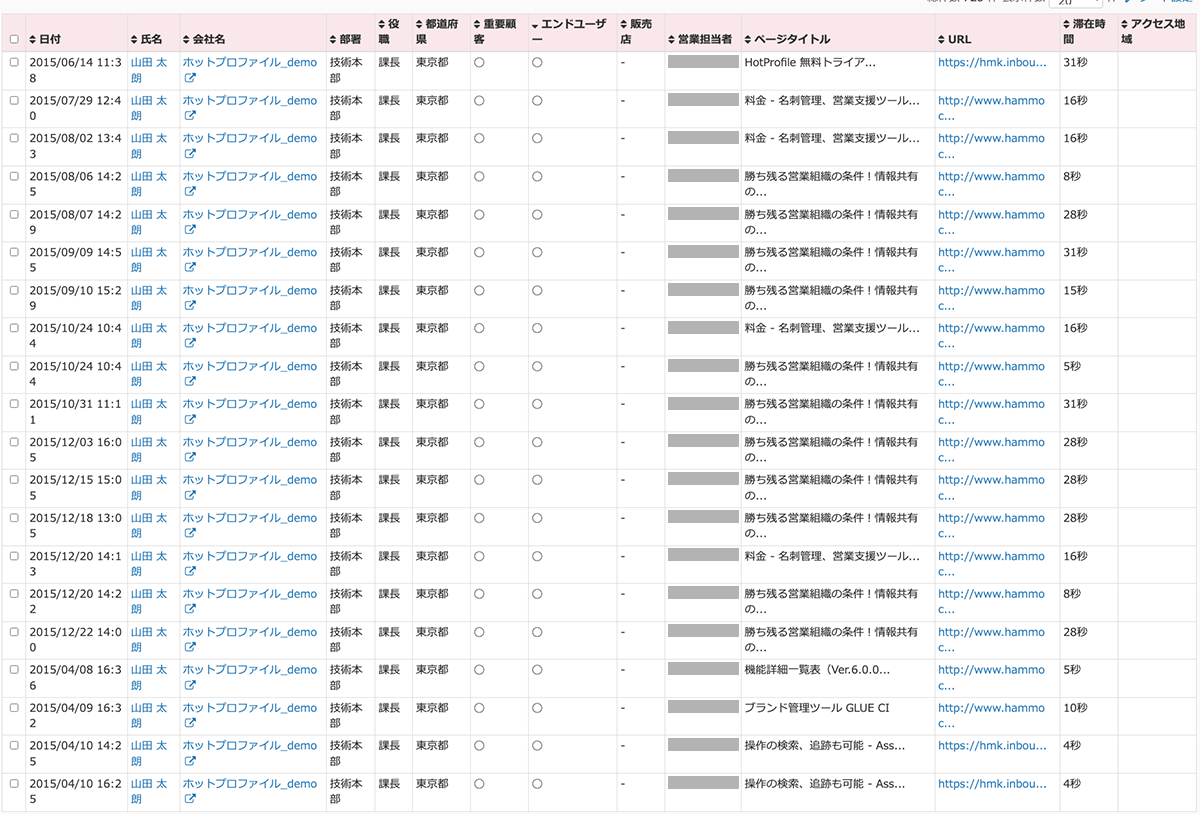1200x814 pixels.
Task: Open external link icon in 2015/06/14 row
Action: [x=190, y=78]
